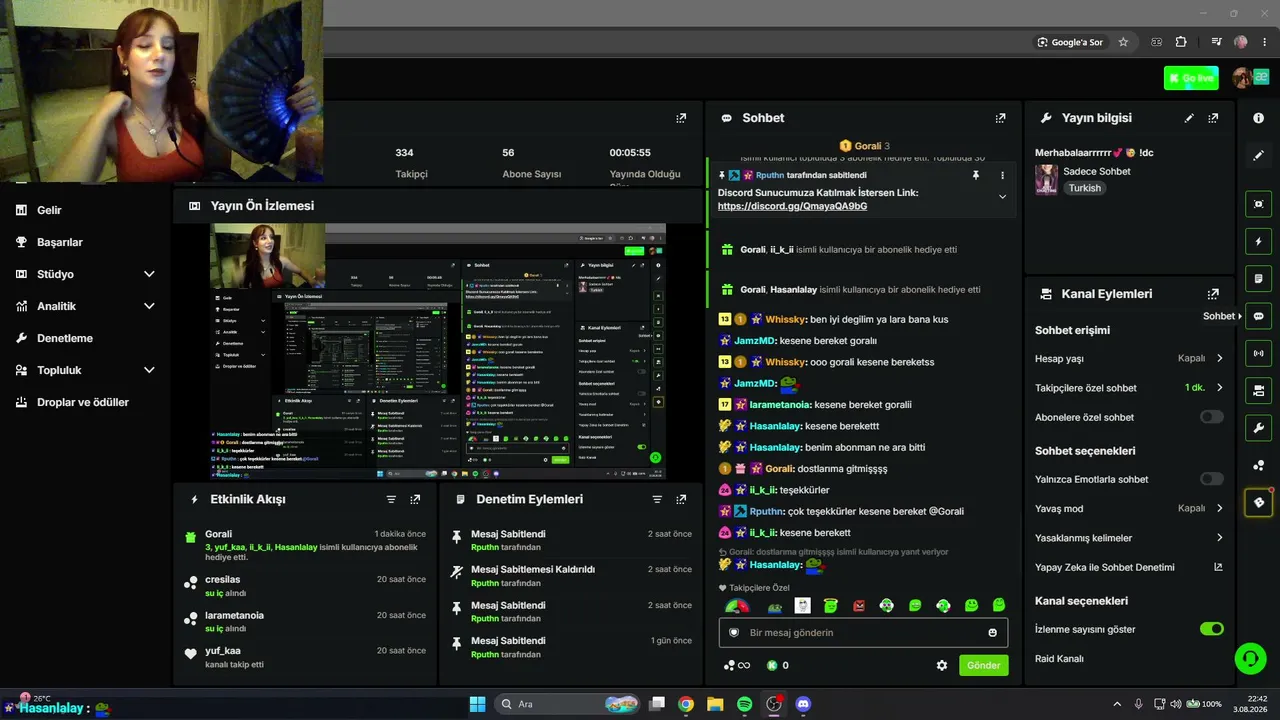The height and width of the screenshot is (720, 1280).
Task: Open Droplar ve ödüller in the sidebar
Action: coord(85,402)
